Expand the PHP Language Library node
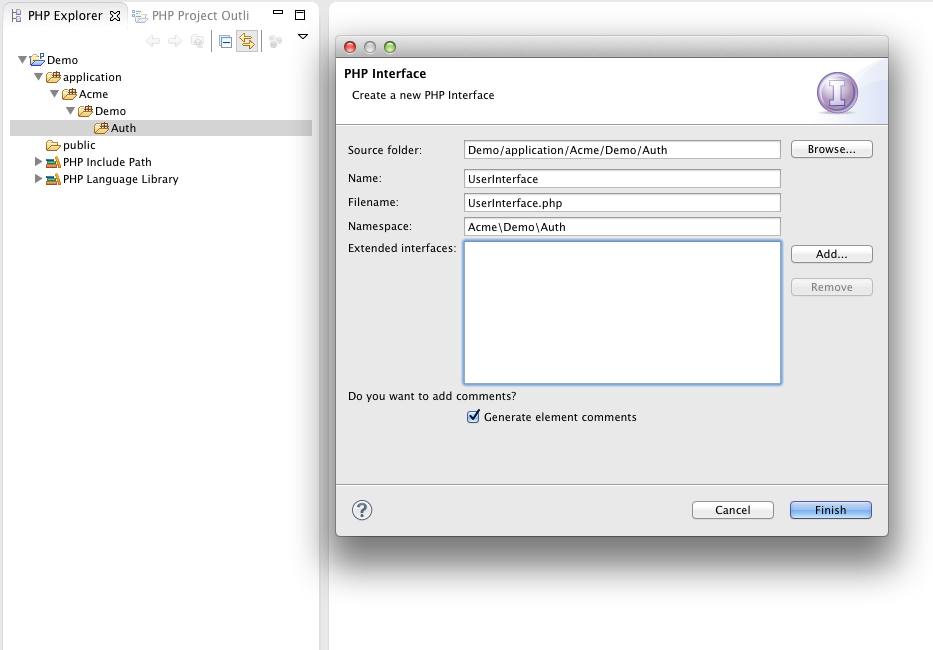 [38, 179]
